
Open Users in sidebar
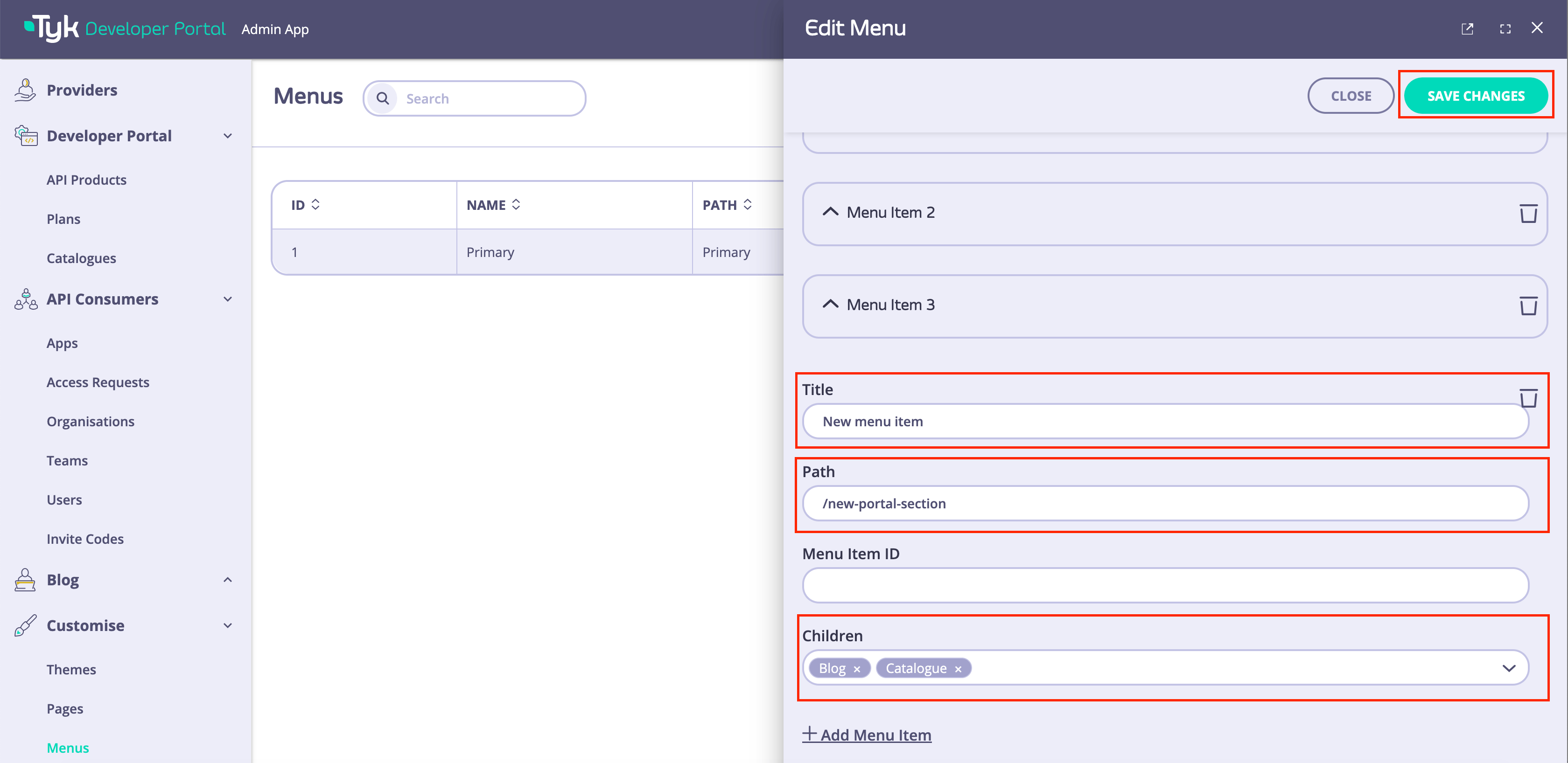coord(64,500)
